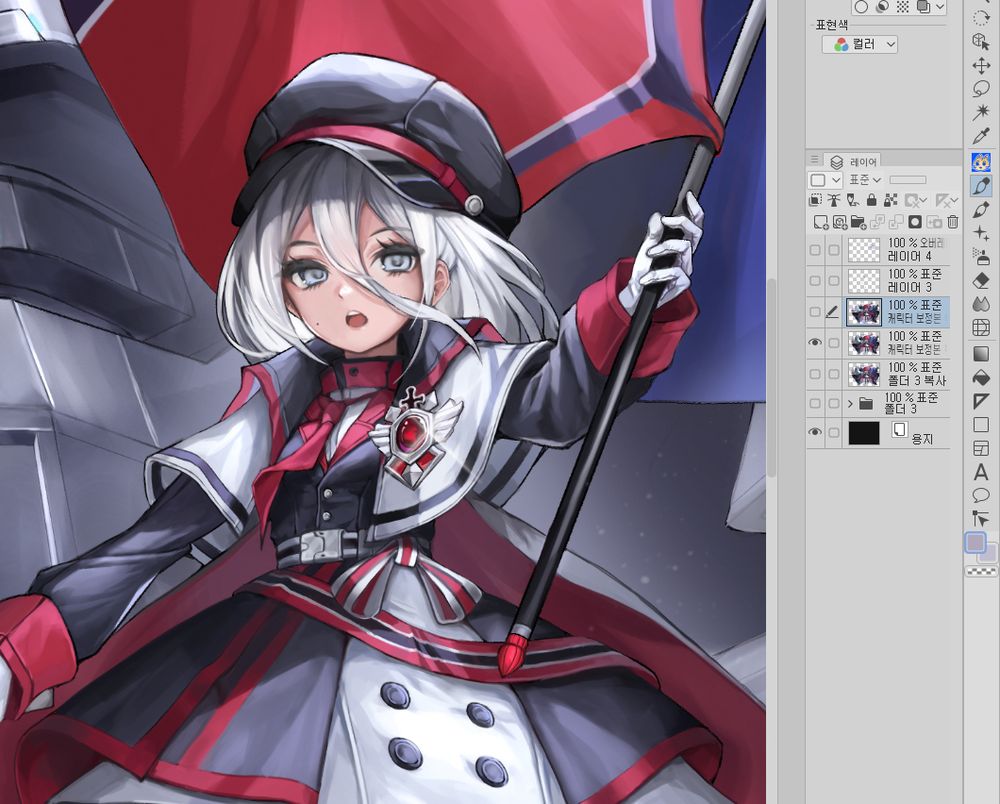Delete the selected layer with trash icon
1000x804 pixels.
[953, 222]
